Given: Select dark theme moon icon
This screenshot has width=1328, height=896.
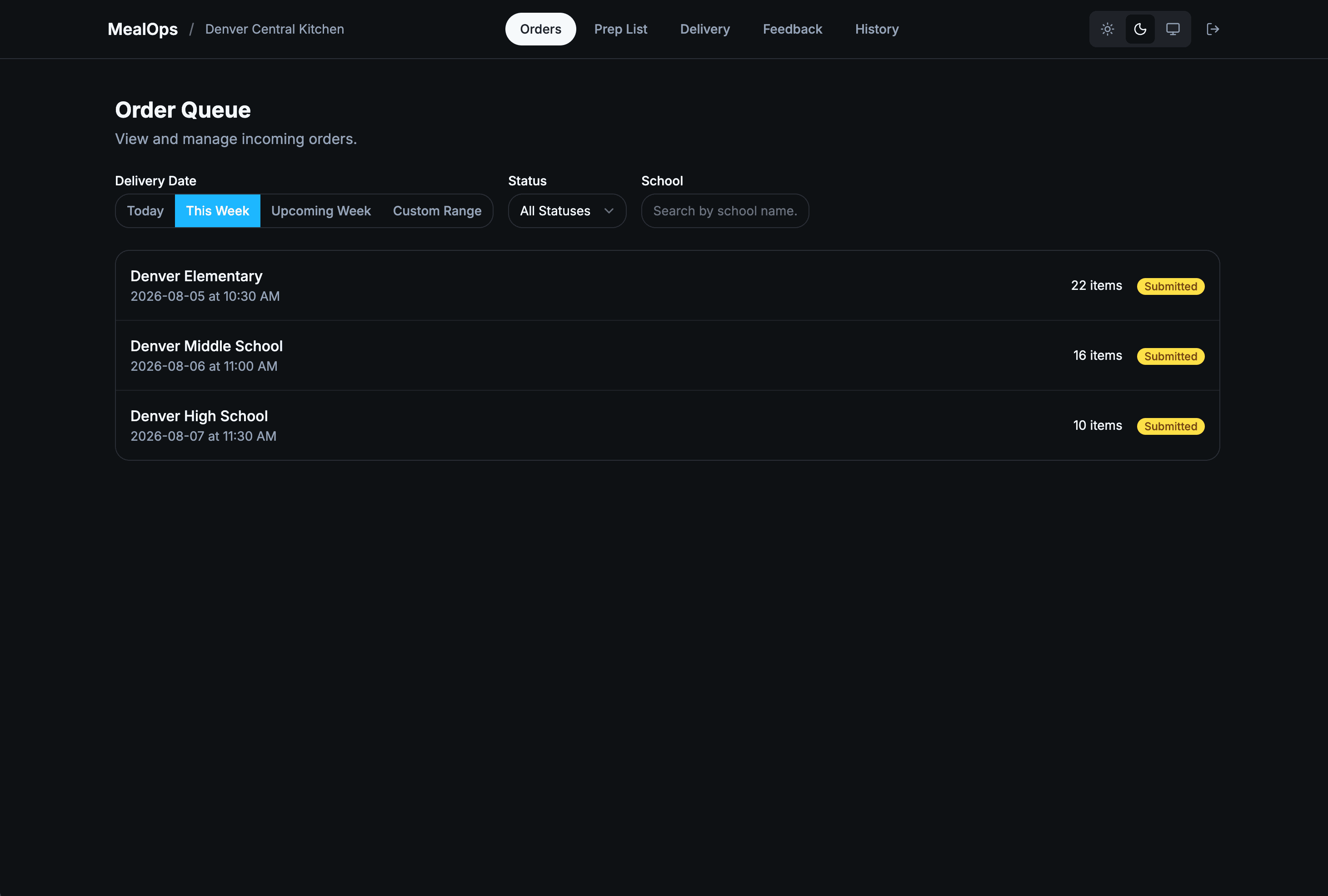Looking at the screenshot, I should coord(1140,29).
